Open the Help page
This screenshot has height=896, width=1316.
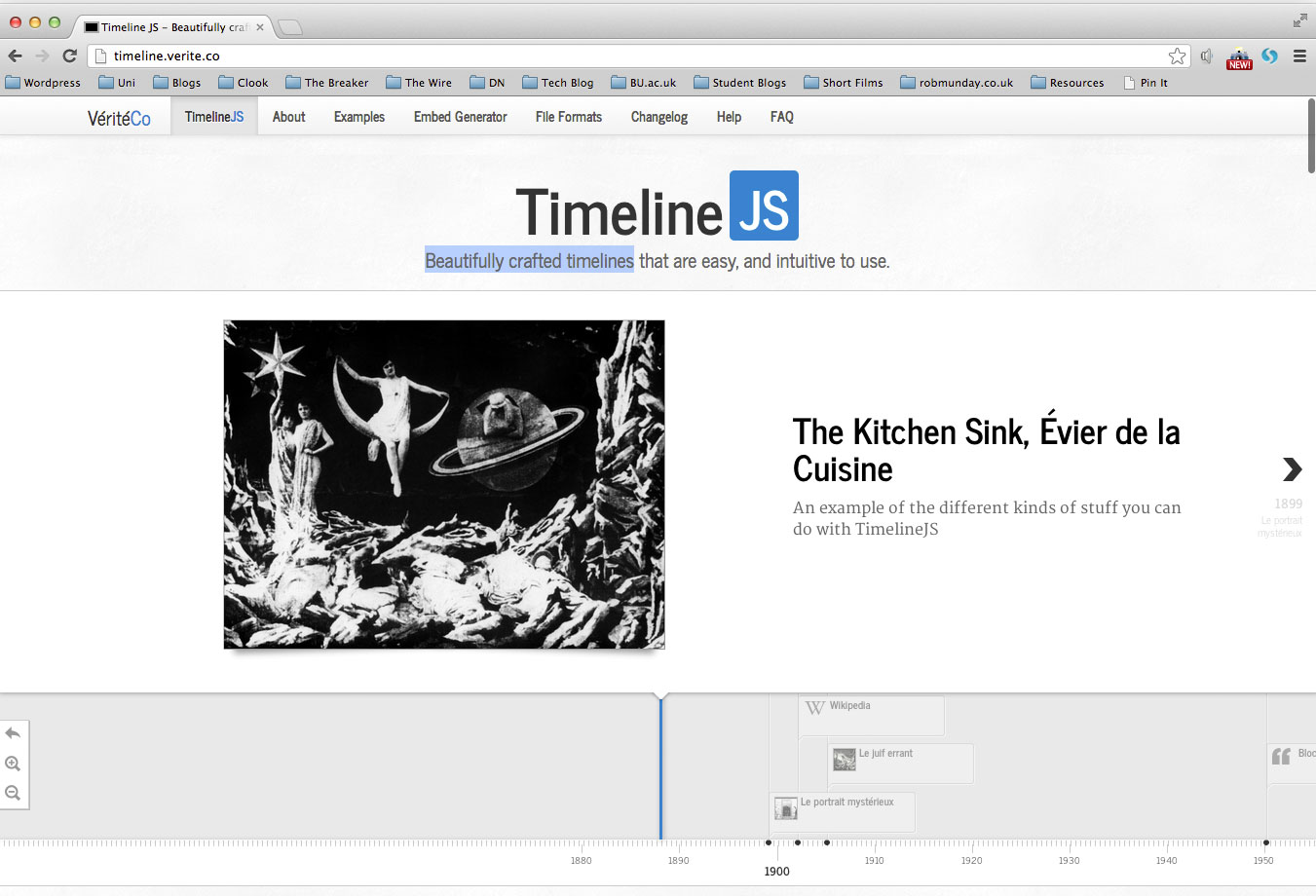pyautogui.click(x=729, y=117)
